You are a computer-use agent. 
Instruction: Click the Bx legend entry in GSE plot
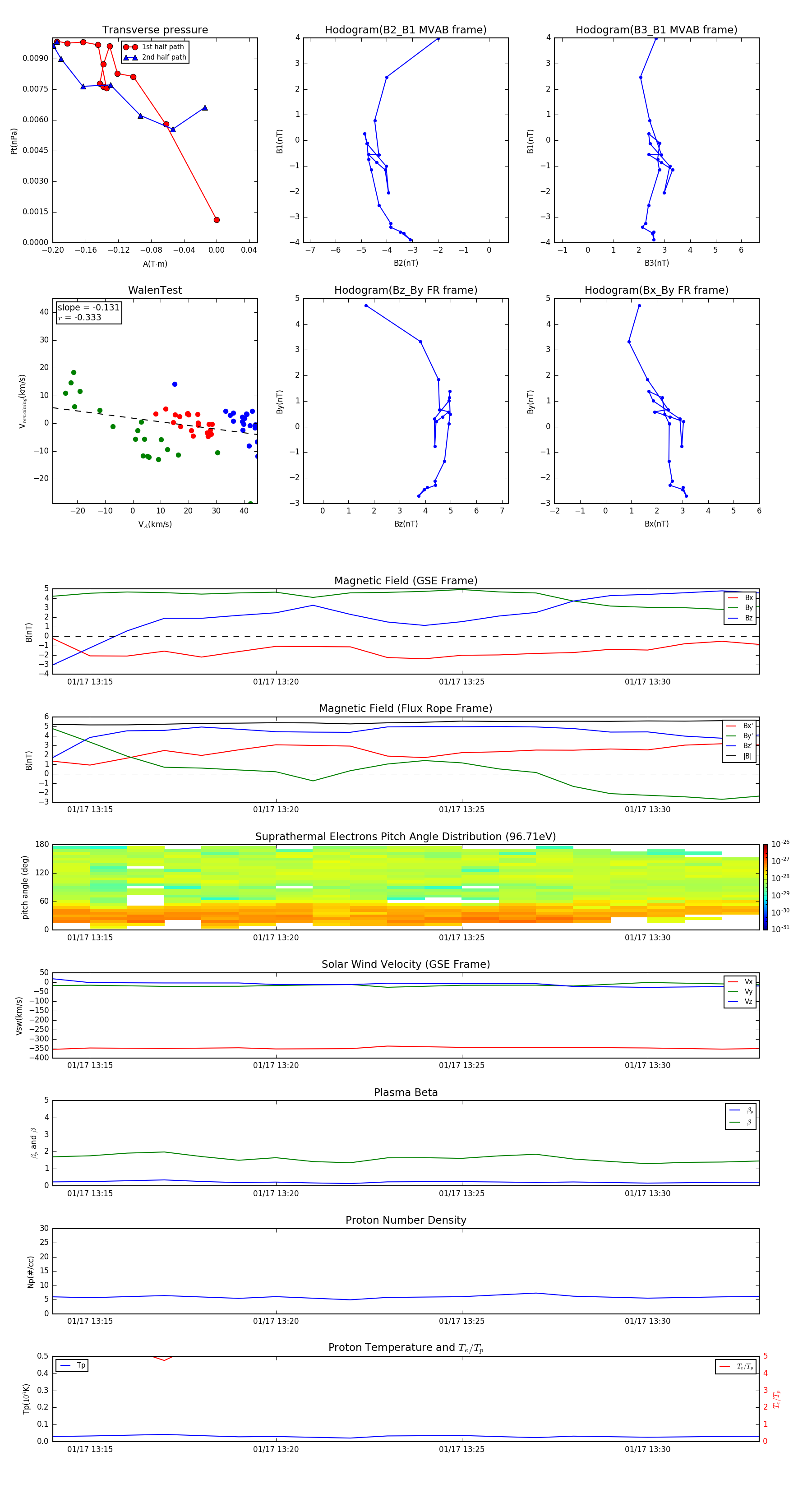(740, 598)
